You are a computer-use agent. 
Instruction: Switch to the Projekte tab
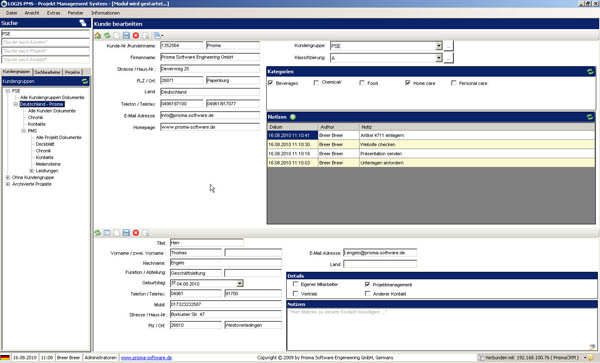point(72,72)
